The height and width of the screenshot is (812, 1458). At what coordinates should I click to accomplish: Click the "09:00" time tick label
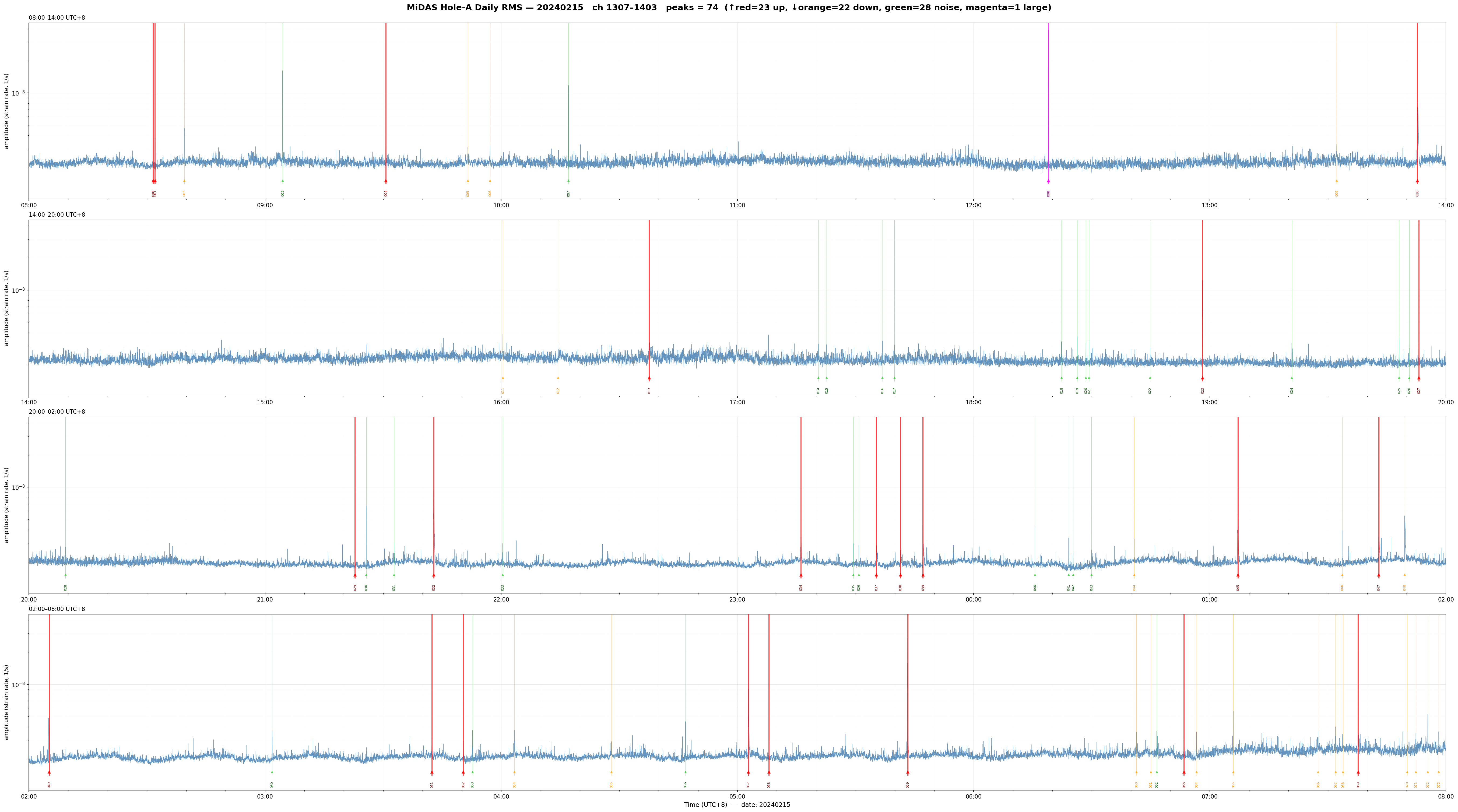[265, 205]
